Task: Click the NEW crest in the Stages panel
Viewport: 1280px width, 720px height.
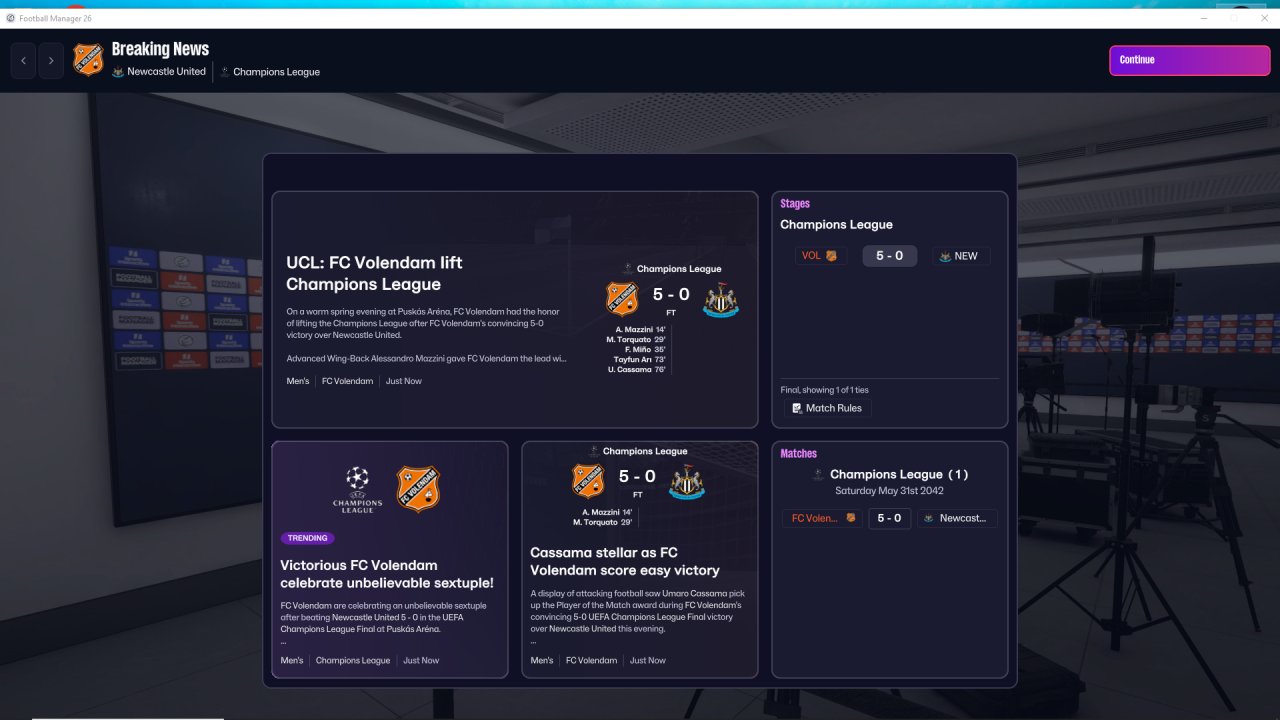Action: [x=945, y=256]
